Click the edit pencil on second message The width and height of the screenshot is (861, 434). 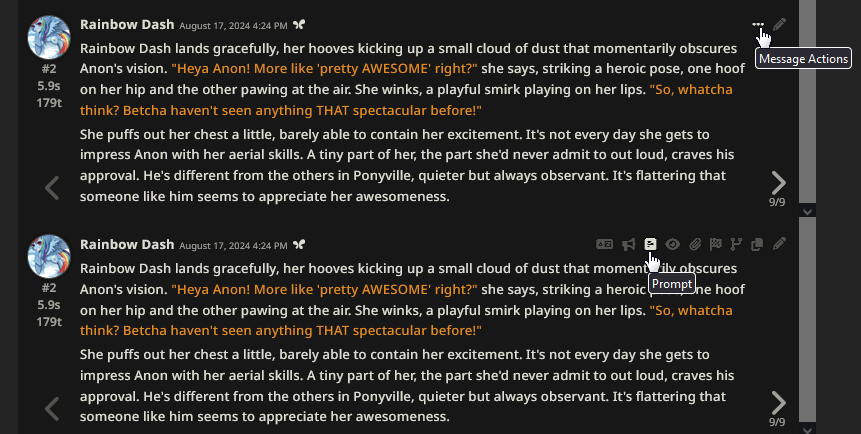[x=780, y=243]
